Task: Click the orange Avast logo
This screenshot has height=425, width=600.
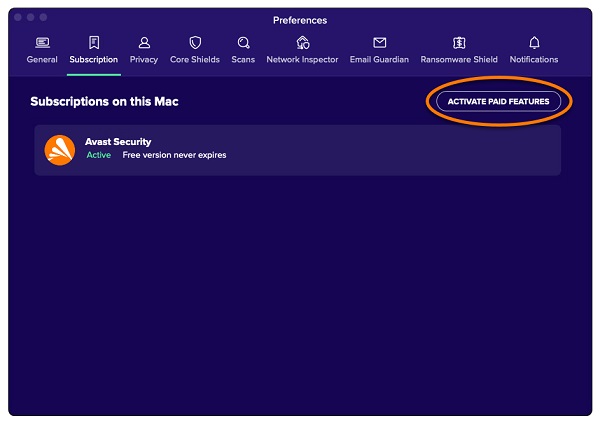Action: 60,150
